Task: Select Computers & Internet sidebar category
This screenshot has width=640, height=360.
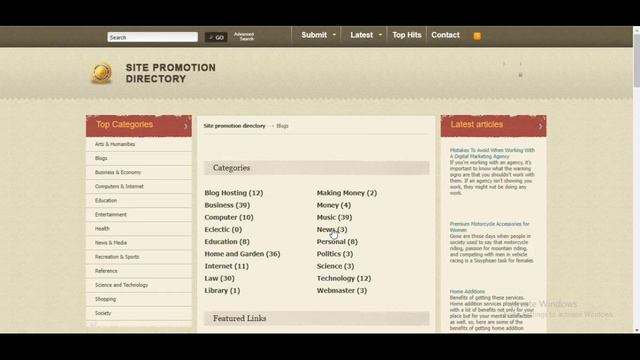Action: 119,186
